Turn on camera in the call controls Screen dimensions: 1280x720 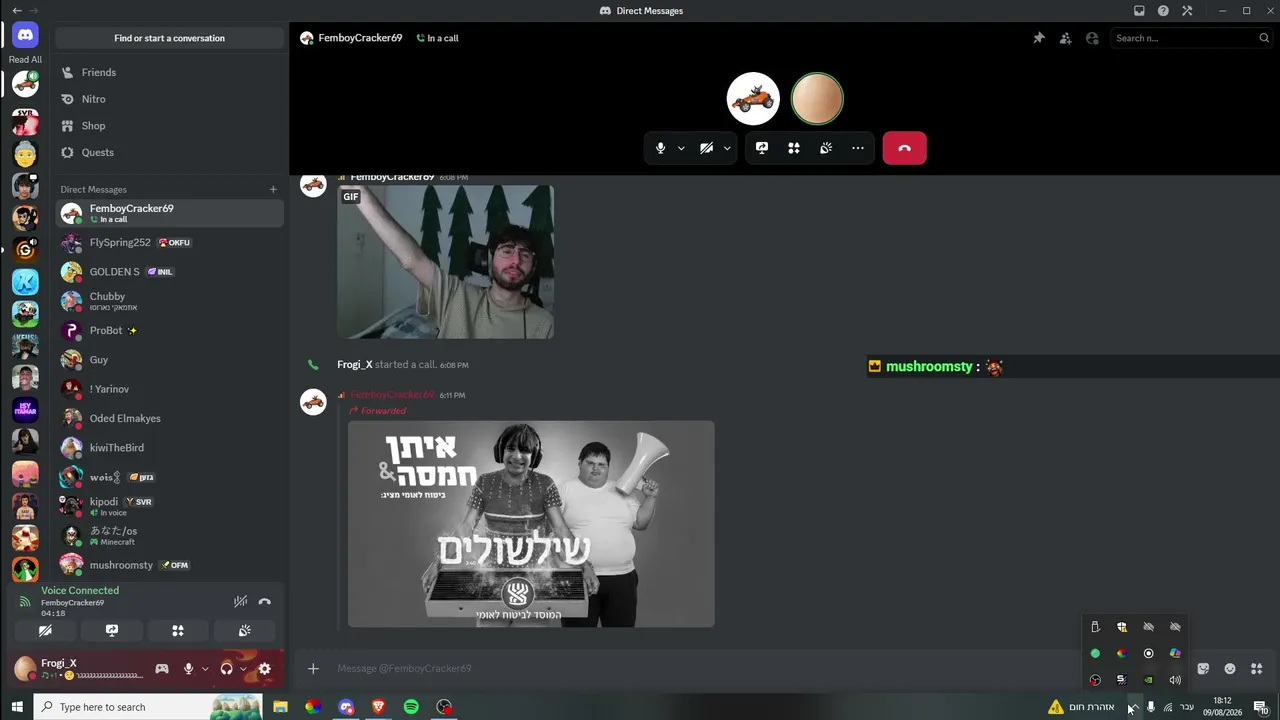point(706,148)
